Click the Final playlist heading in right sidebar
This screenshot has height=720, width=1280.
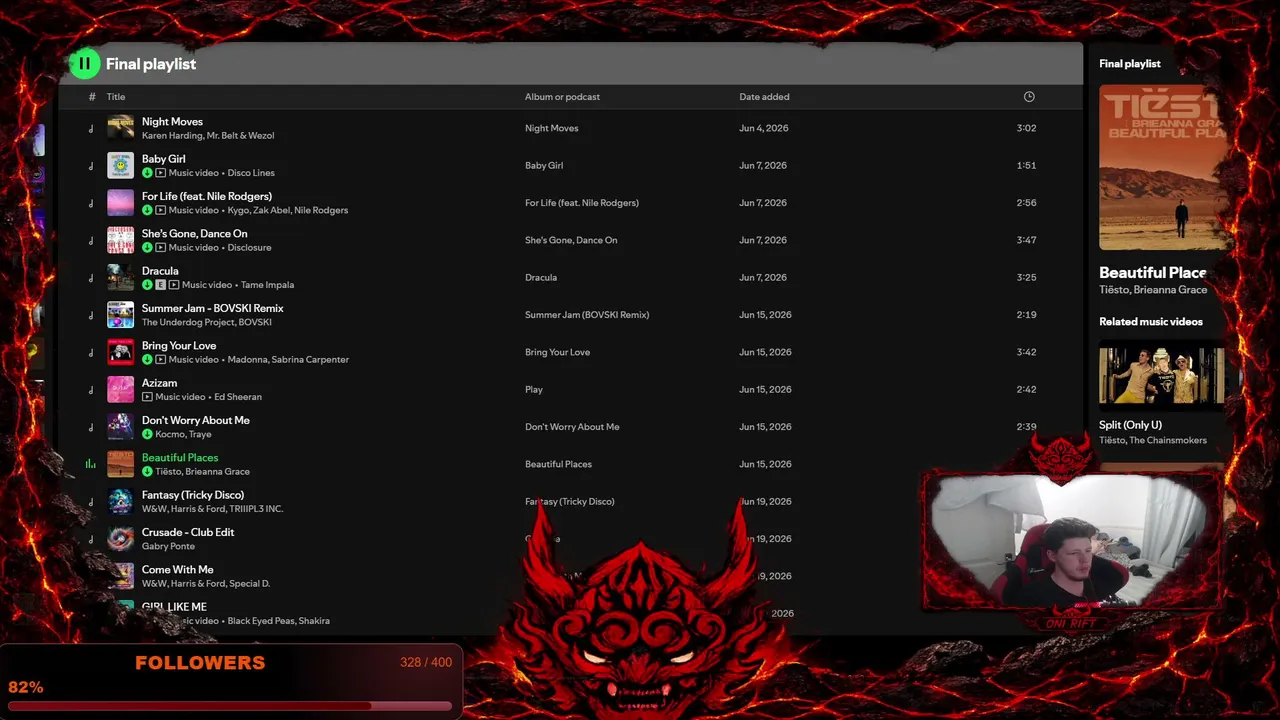coord(1130,64)
